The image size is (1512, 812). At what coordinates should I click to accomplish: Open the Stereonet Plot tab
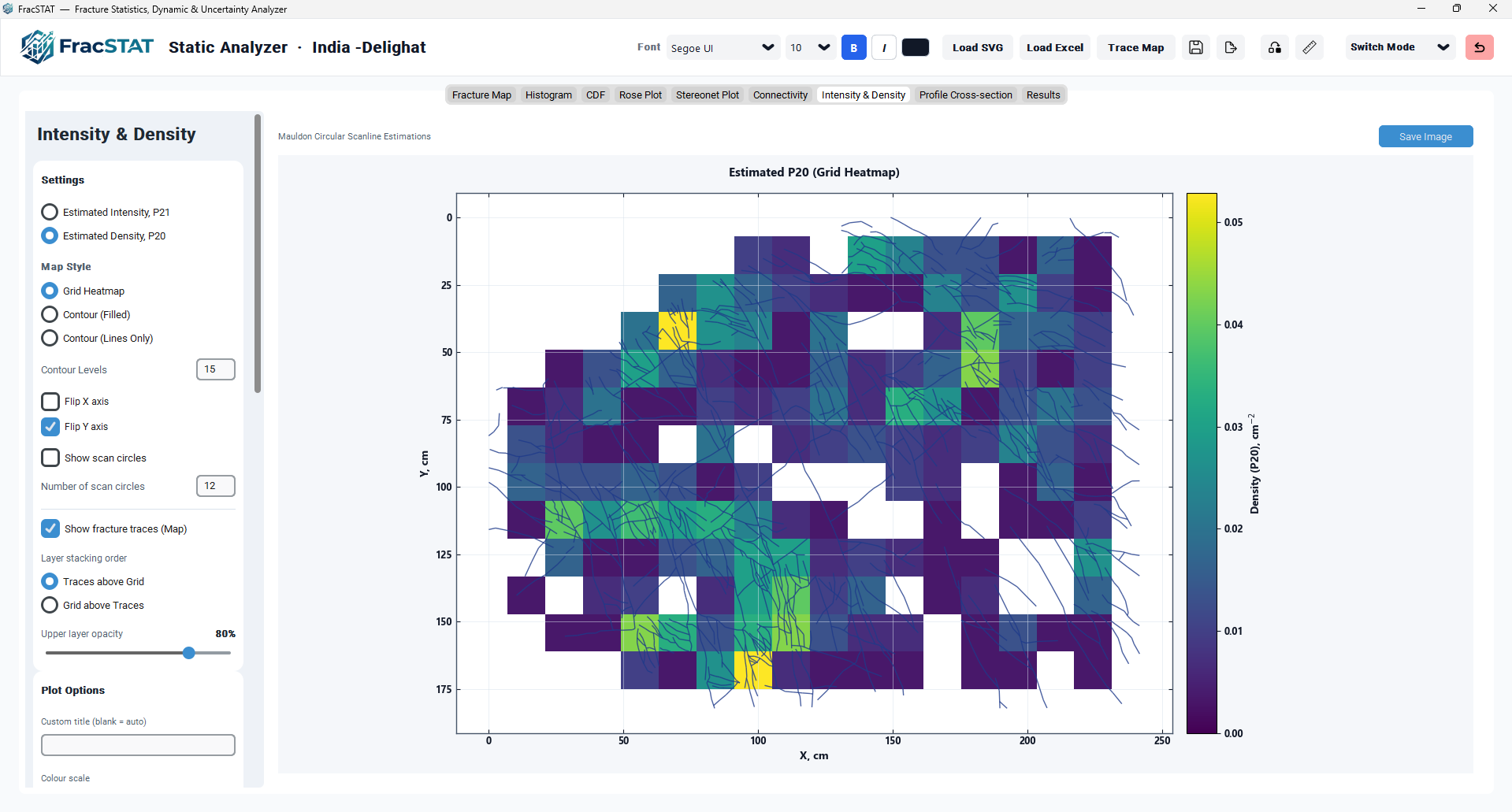point(708,95)
